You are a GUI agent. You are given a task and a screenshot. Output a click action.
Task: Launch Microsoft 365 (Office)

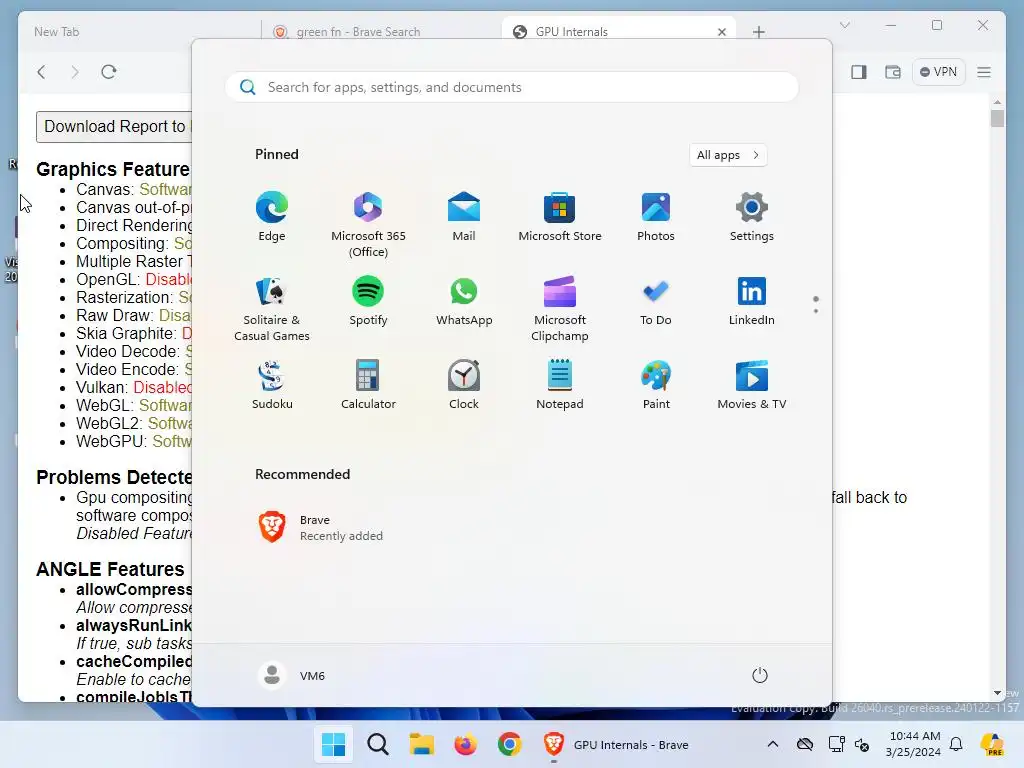[368, 224]
